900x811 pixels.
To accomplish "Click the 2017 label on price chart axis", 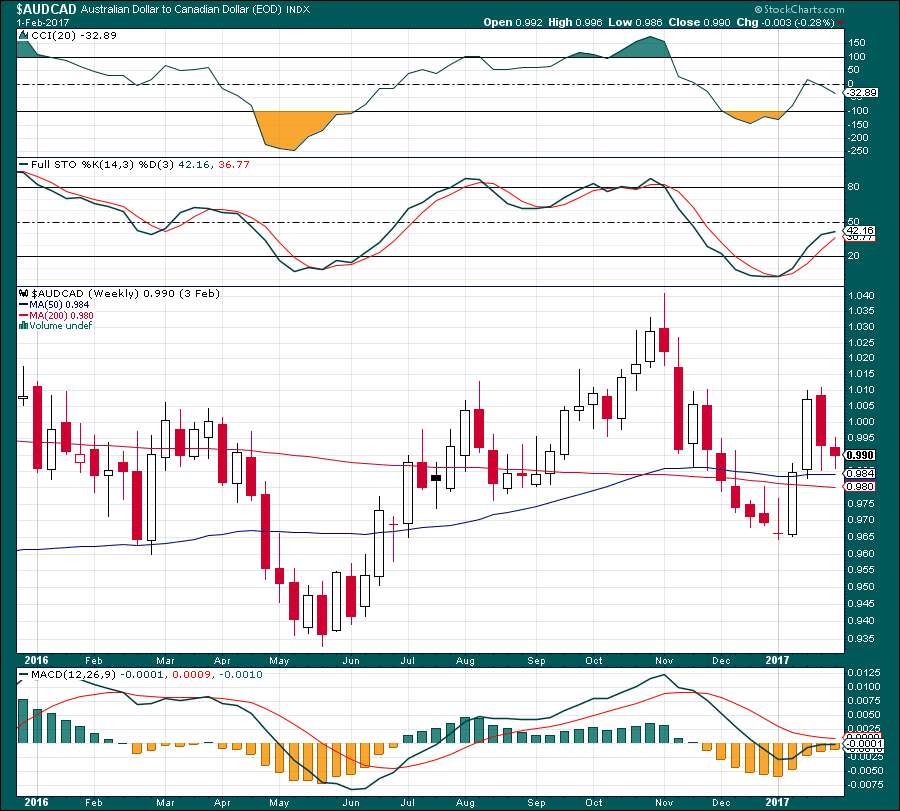I will [x=777, y=660].
